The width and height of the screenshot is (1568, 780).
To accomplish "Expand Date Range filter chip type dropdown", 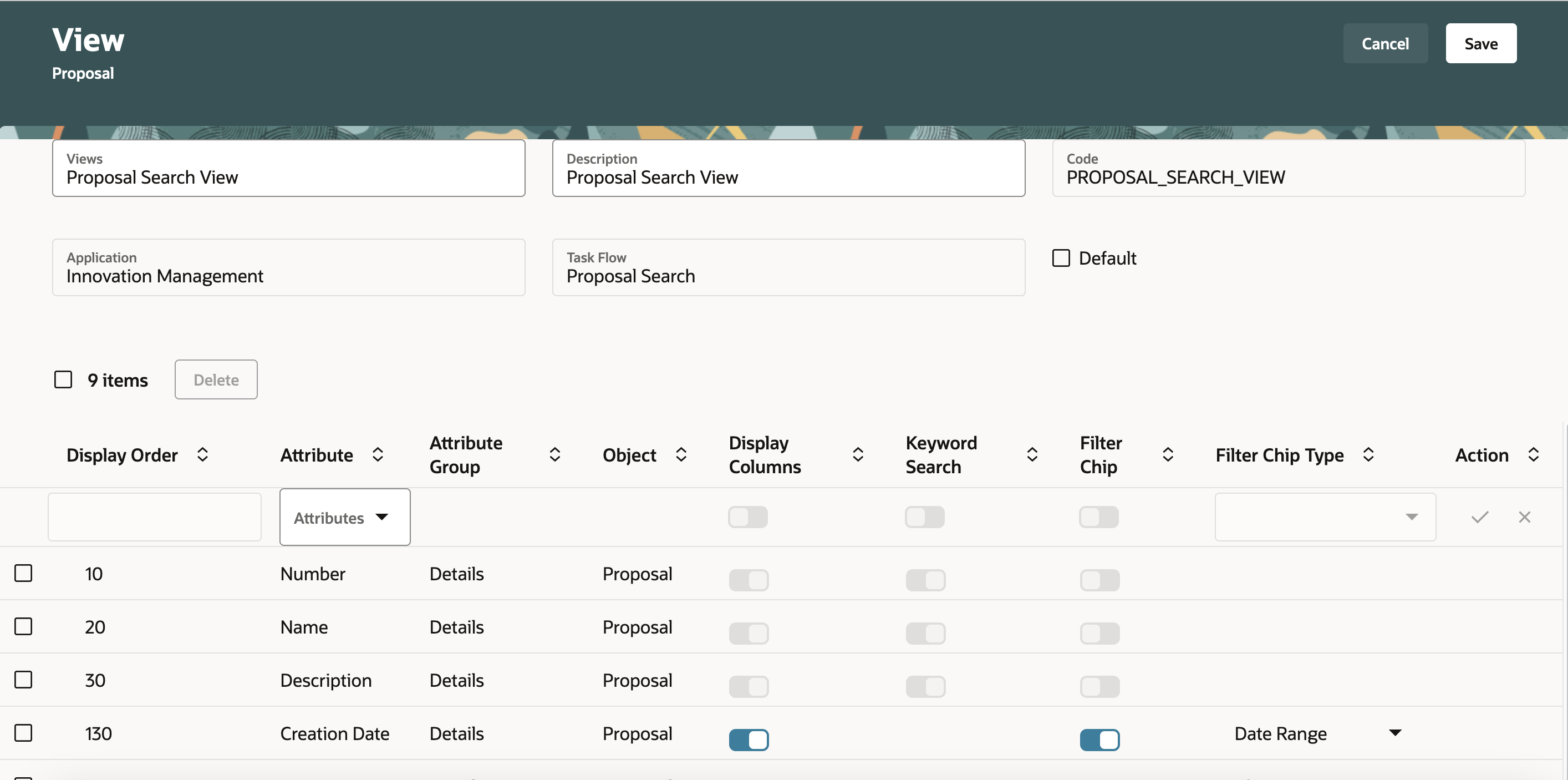I will point(1395,733).
